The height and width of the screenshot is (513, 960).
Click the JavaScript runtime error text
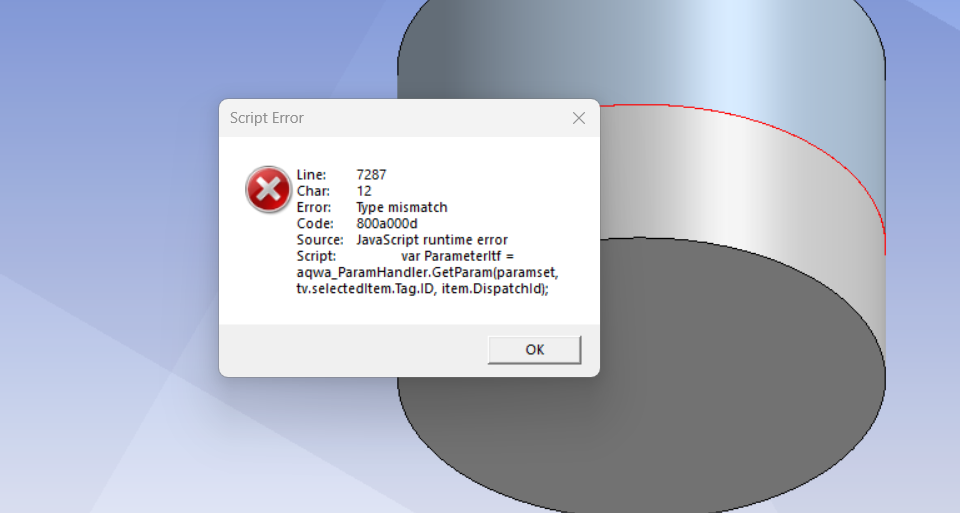pos(432,240)
